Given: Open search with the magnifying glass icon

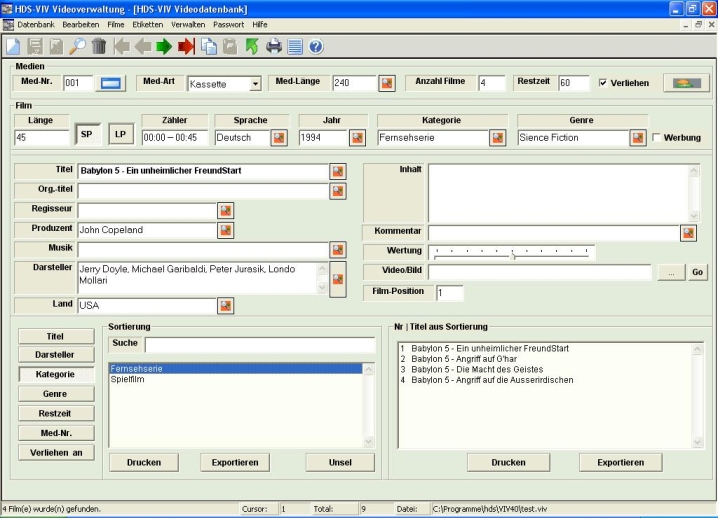Looking at the screenshot, I should (77, 46).
